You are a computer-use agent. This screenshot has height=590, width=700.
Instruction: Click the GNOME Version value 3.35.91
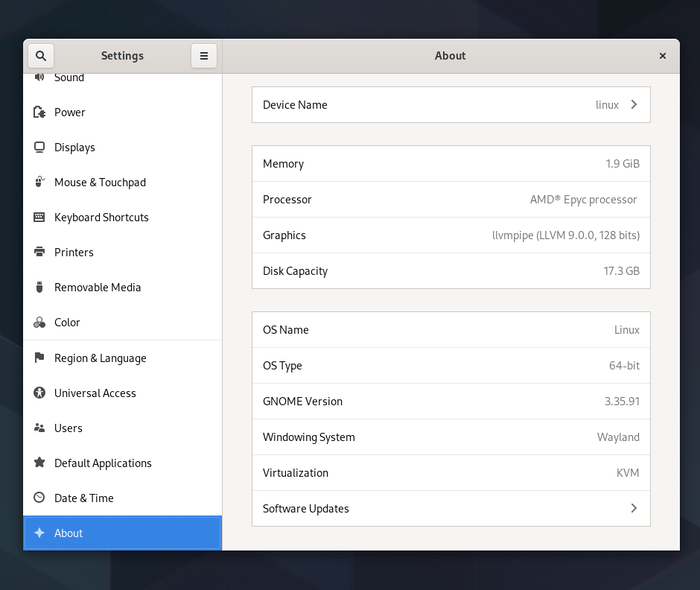622,401
